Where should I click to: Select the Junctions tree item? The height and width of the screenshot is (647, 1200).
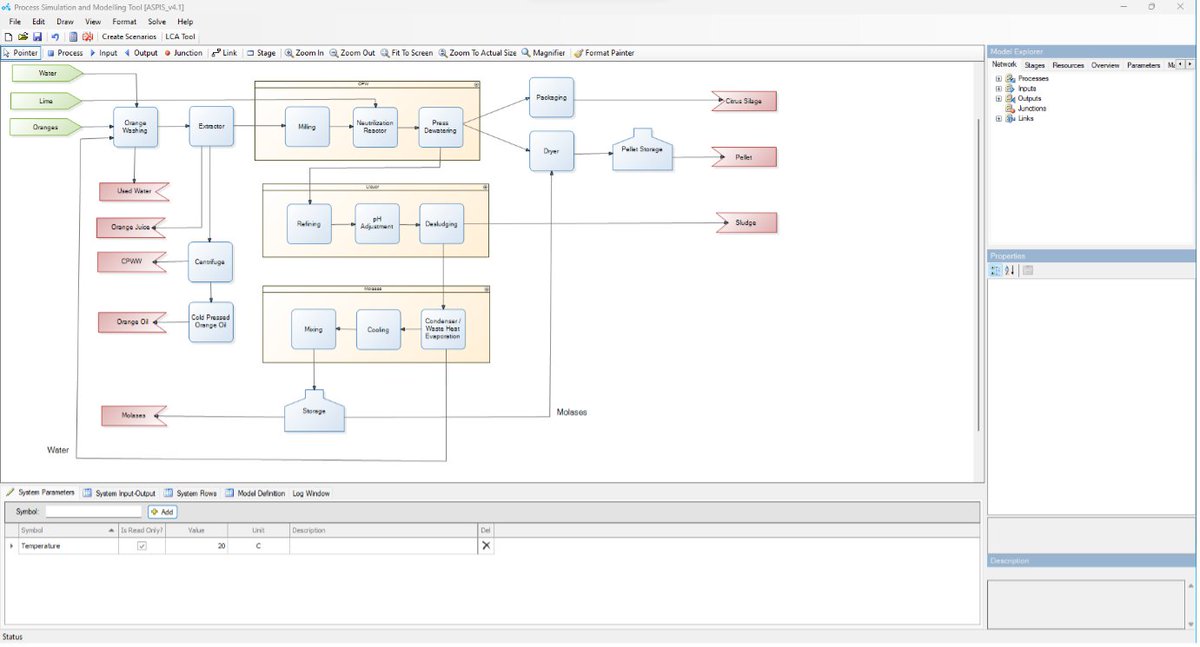(1027, 108)
